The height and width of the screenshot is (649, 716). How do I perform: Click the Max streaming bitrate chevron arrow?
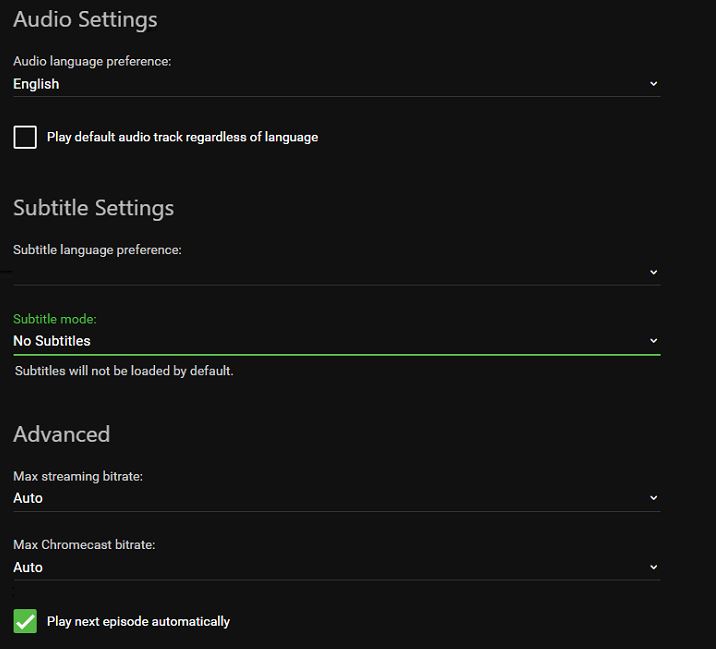click(653, 498)
